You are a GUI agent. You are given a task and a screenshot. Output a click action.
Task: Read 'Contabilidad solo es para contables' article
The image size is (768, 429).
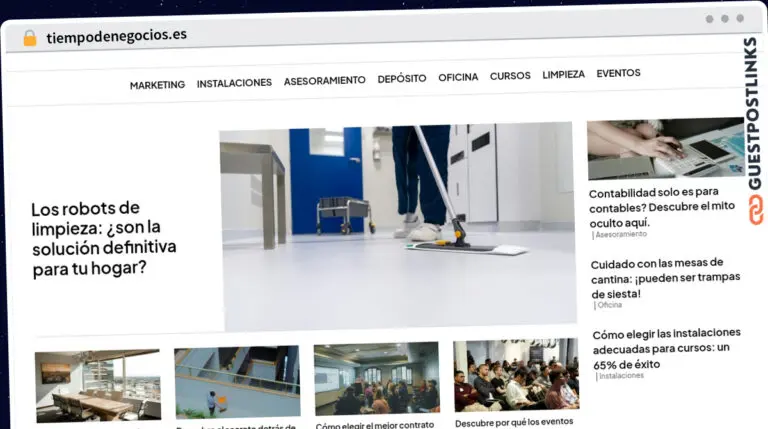pyautogui.click(x=662, y=207)
